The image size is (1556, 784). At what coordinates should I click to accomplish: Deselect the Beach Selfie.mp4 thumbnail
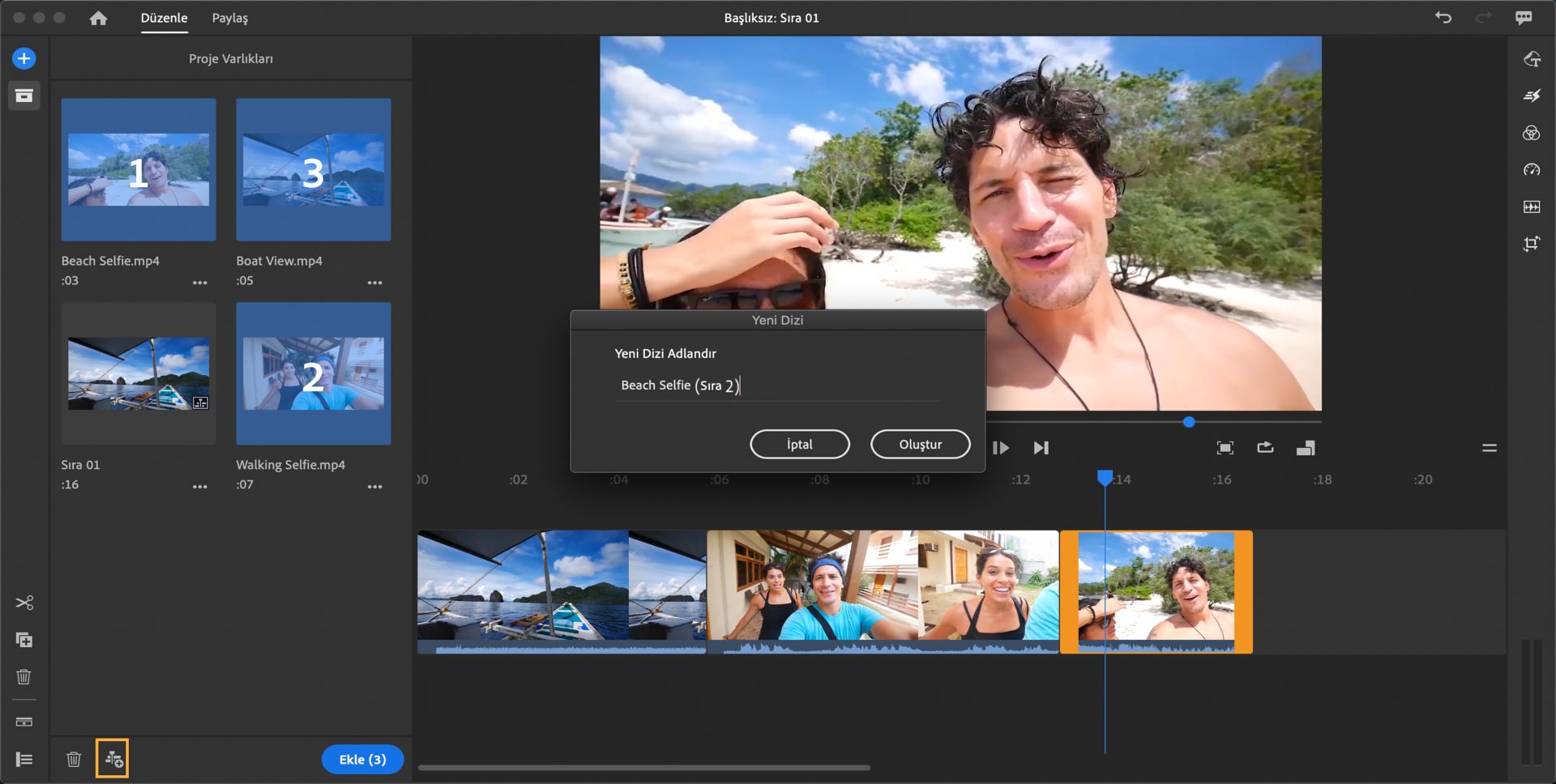[139, 169]
